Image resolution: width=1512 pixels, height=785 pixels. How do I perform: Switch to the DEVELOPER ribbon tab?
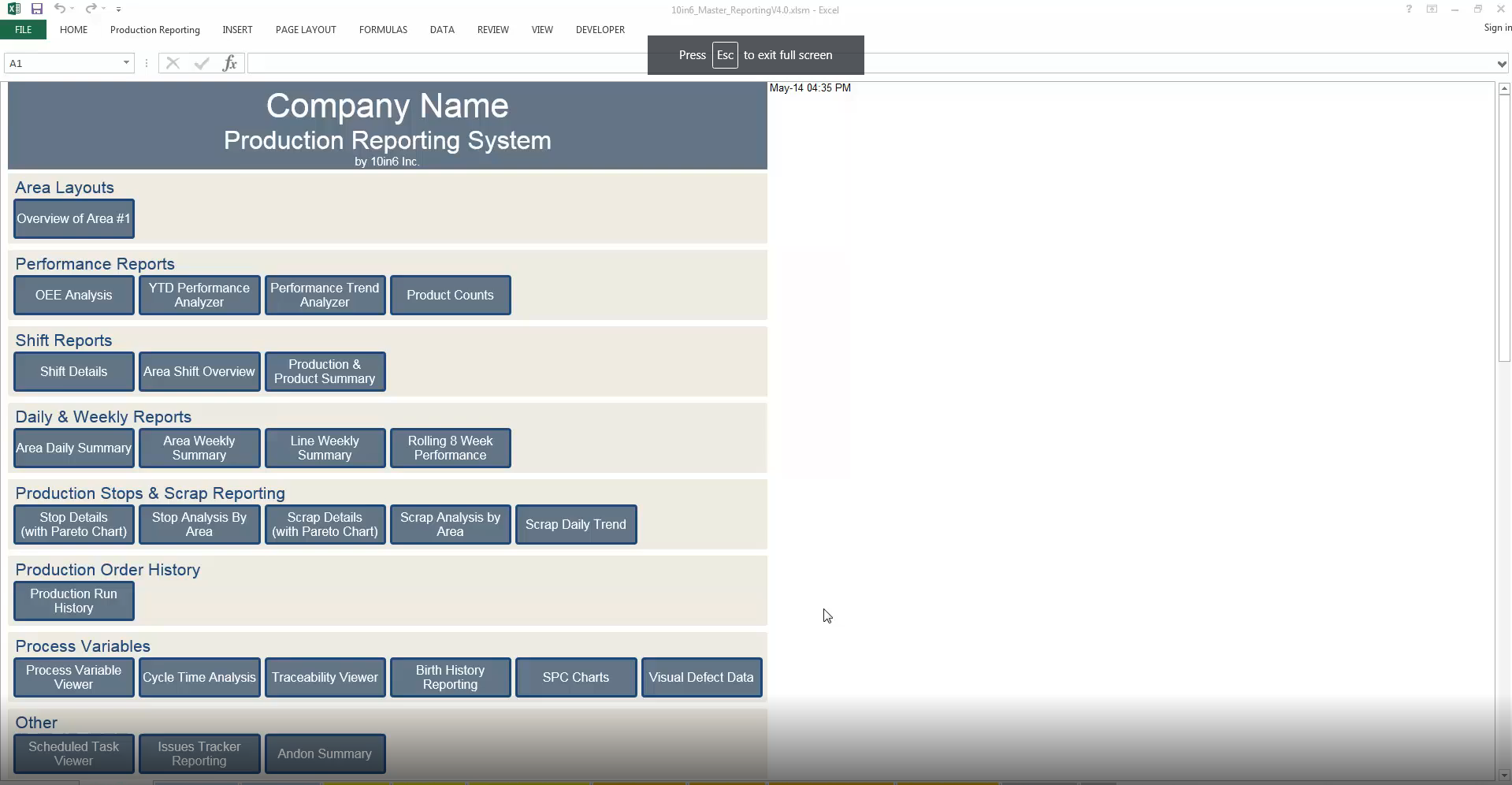pos(600,29)
